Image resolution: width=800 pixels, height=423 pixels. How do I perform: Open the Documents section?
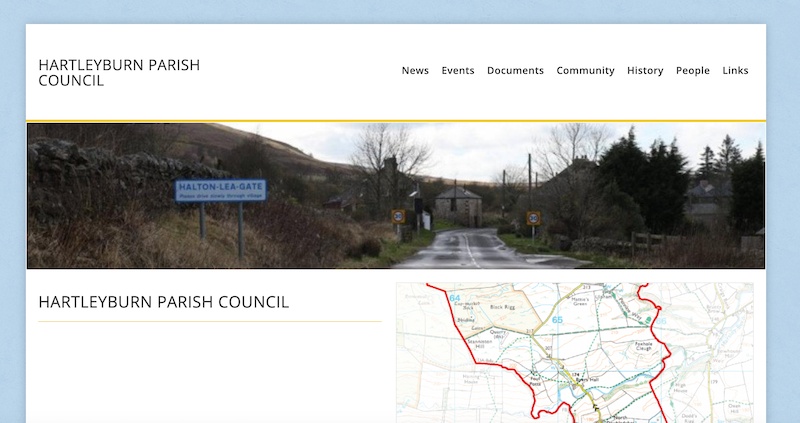coord(515,71)
